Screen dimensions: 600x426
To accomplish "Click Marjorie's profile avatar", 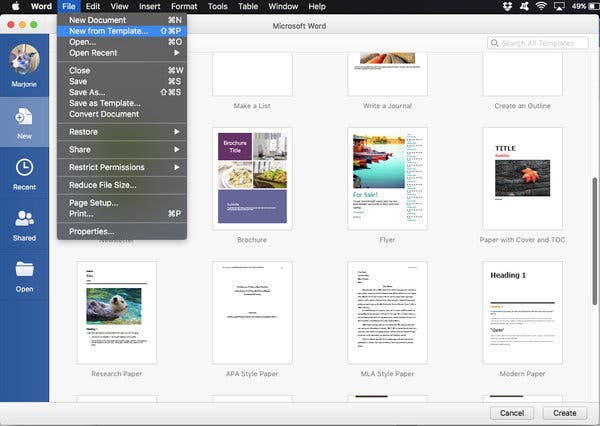I will click(x=24, y=59).
